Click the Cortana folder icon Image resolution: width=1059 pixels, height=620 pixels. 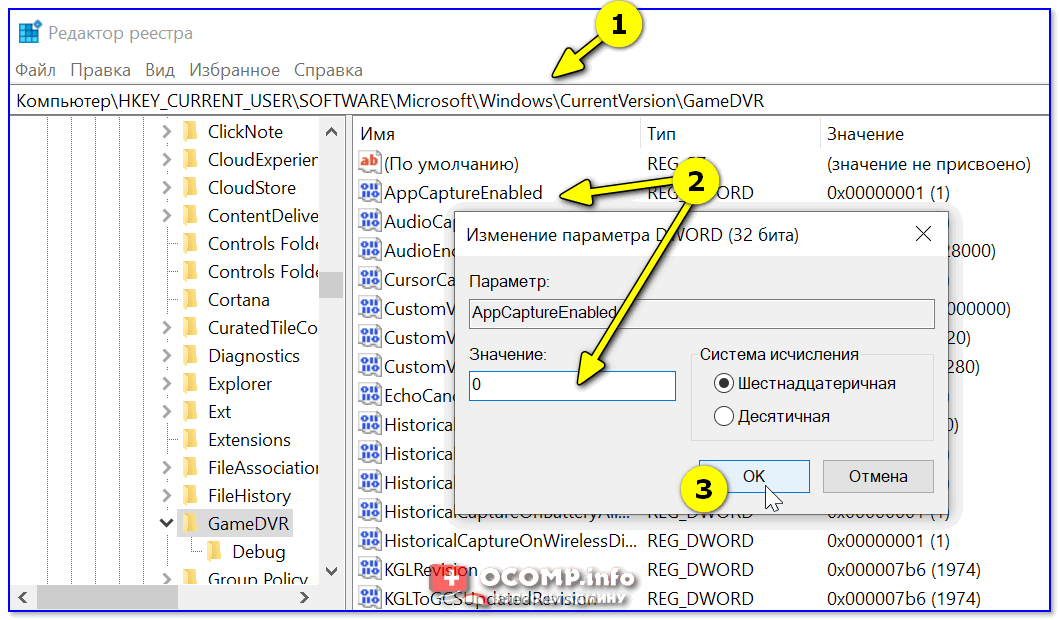[x=190, y=299]
